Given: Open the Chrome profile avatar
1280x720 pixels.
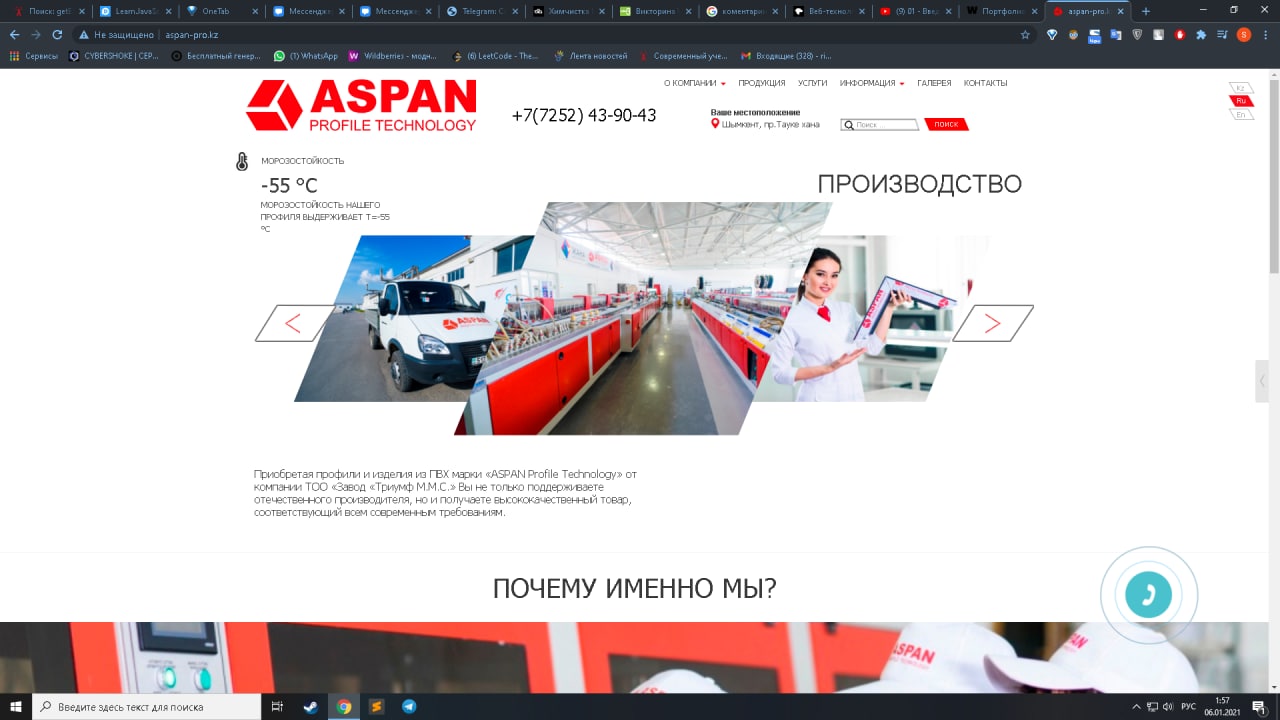Looking at the screenshot, I should click(x=1243, y=34).
